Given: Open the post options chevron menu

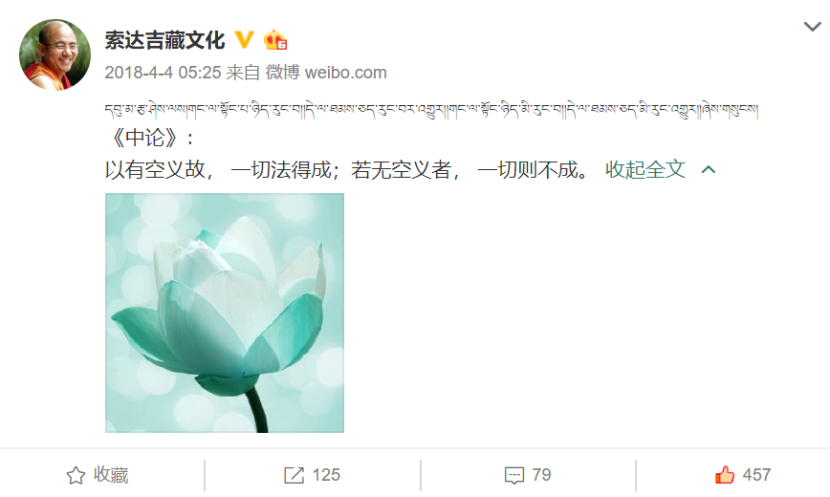Looking at the screenshot, I should coord(812,26).
